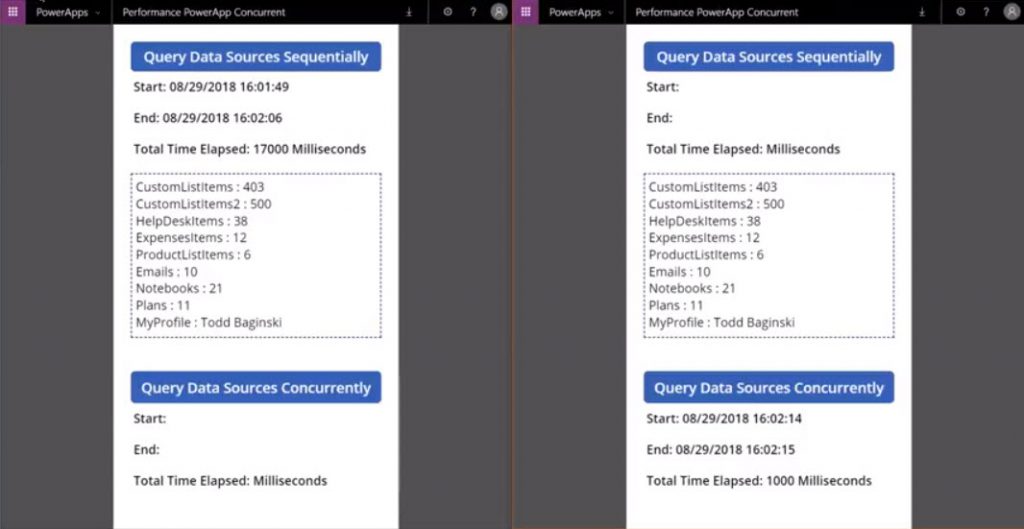The height and width of the screenshot is (529, 1024).
Task: Click download icon in right window header
Action: 922,12
